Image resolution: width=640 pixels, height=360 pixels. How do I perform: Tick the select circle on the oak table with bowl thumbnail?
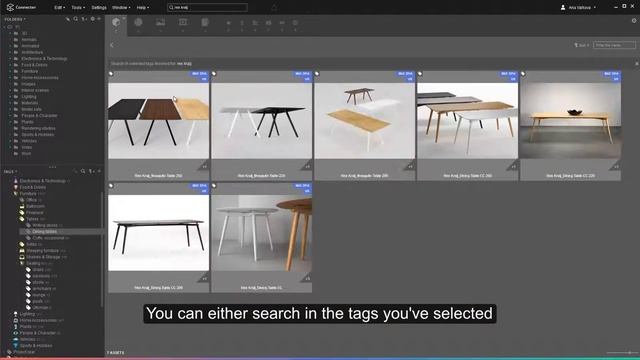tap(523, 74)
